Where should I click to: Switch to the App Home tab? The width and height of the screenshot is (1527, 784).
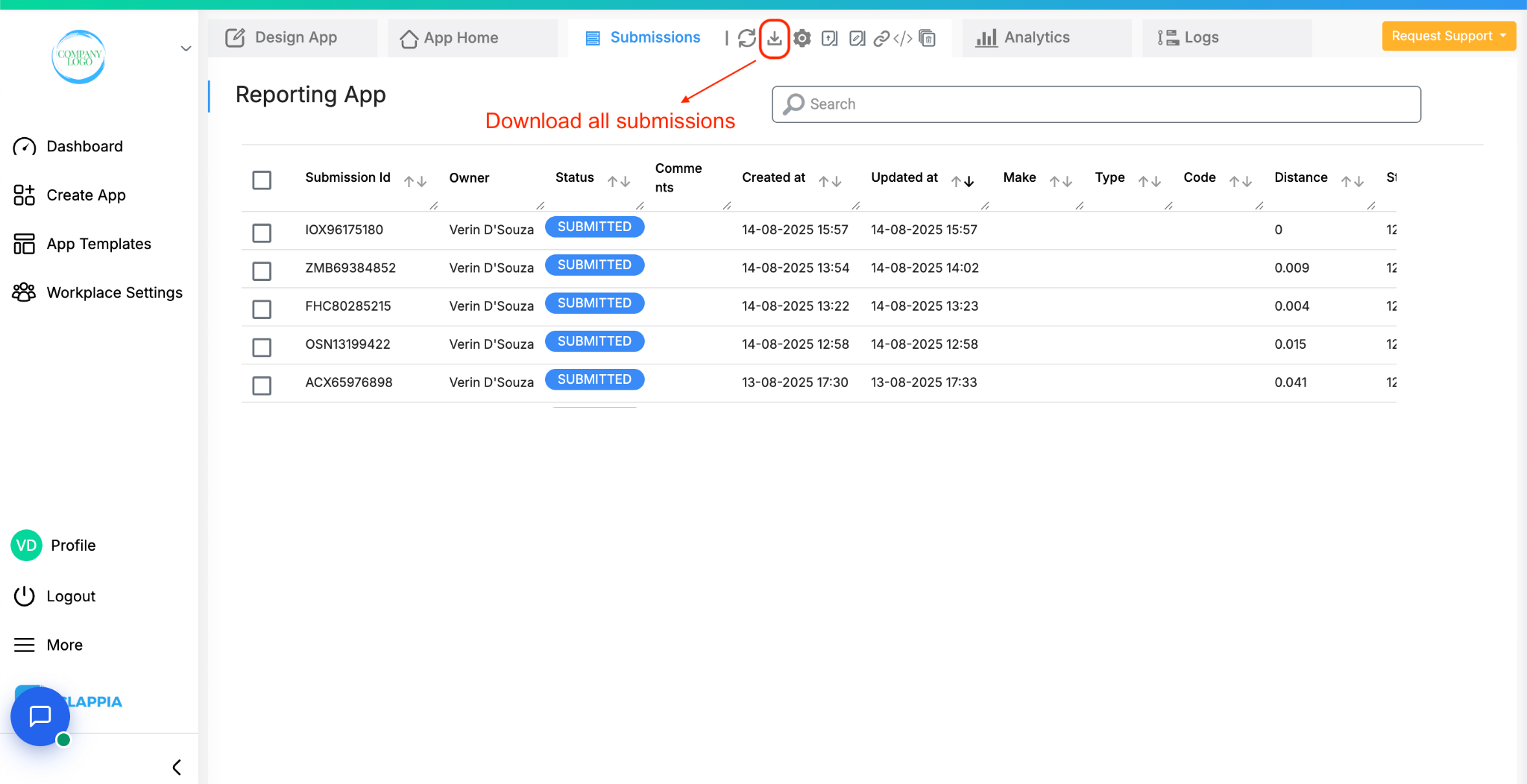473,38
